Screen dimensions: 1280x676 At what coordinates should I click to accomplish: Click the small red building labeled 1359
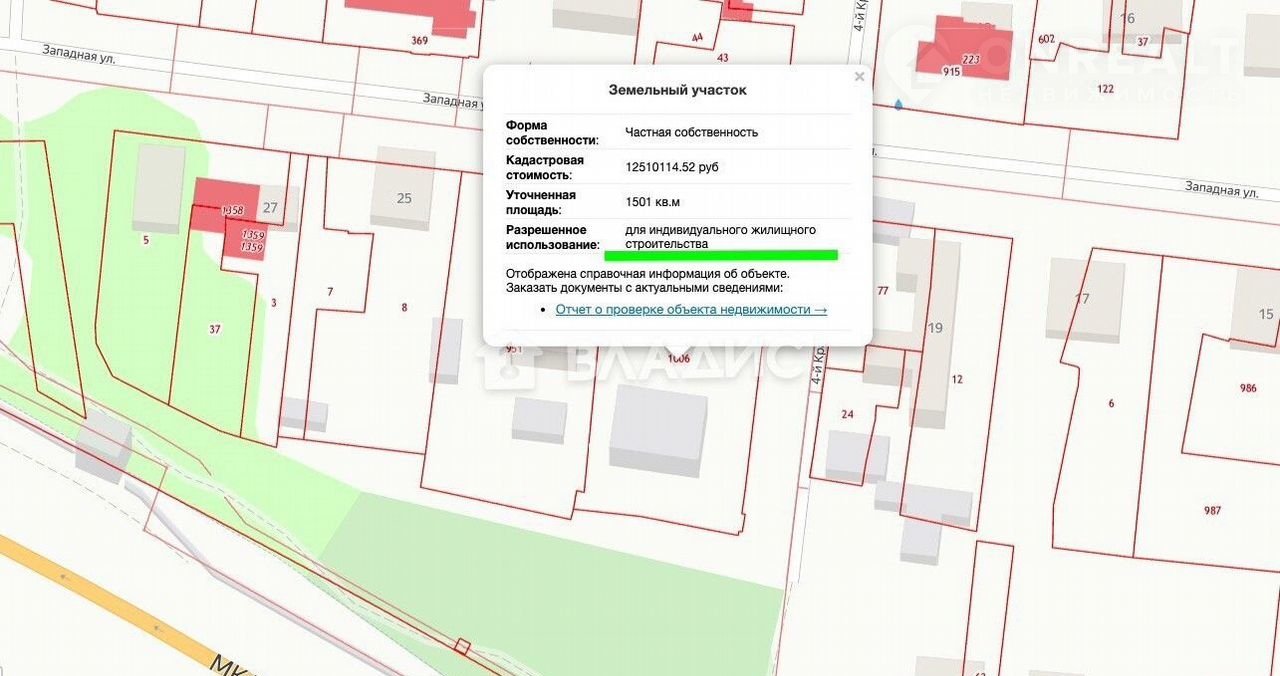(250, 242)
